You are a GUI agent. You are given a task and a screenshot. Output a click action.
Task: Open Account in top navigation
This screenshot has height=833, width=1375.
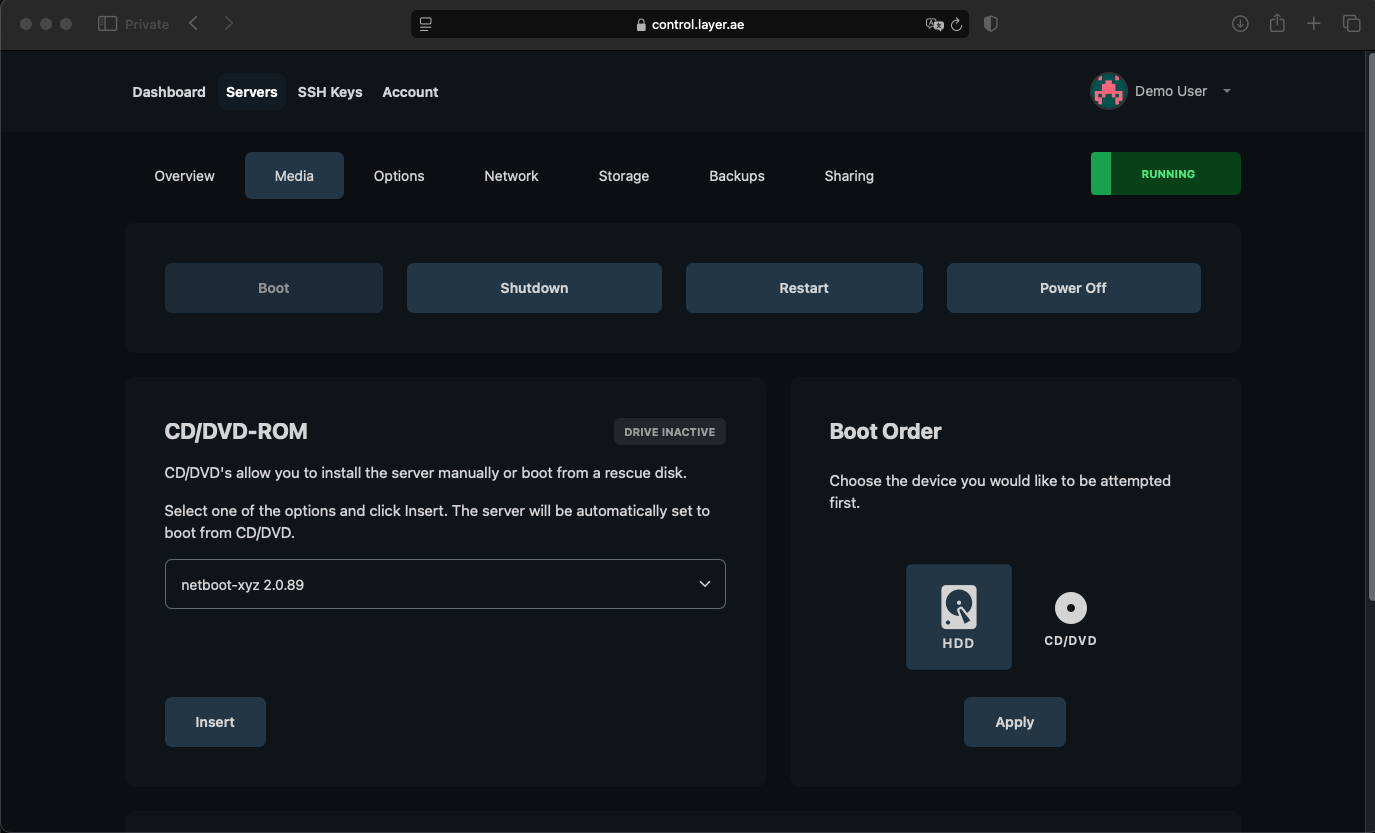pyautogui.click(x=410, y=92)
